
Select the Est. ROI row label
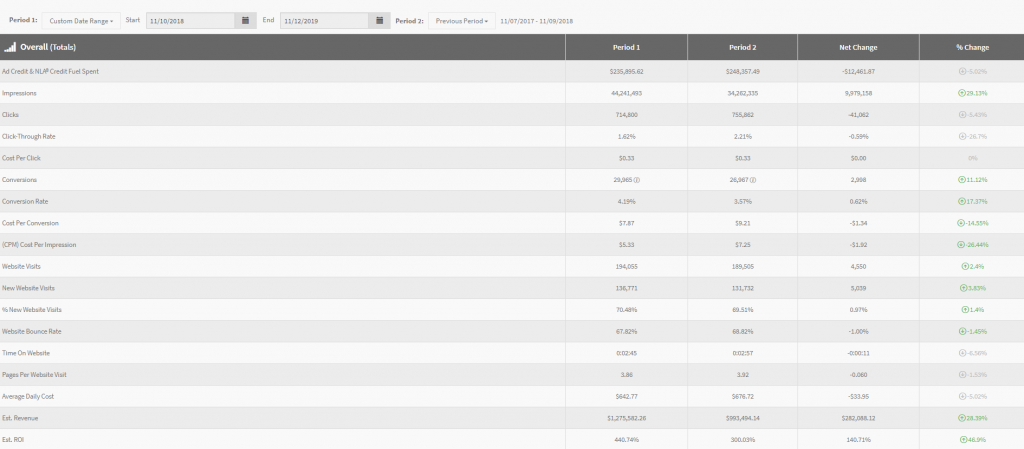tap(13, 440)
